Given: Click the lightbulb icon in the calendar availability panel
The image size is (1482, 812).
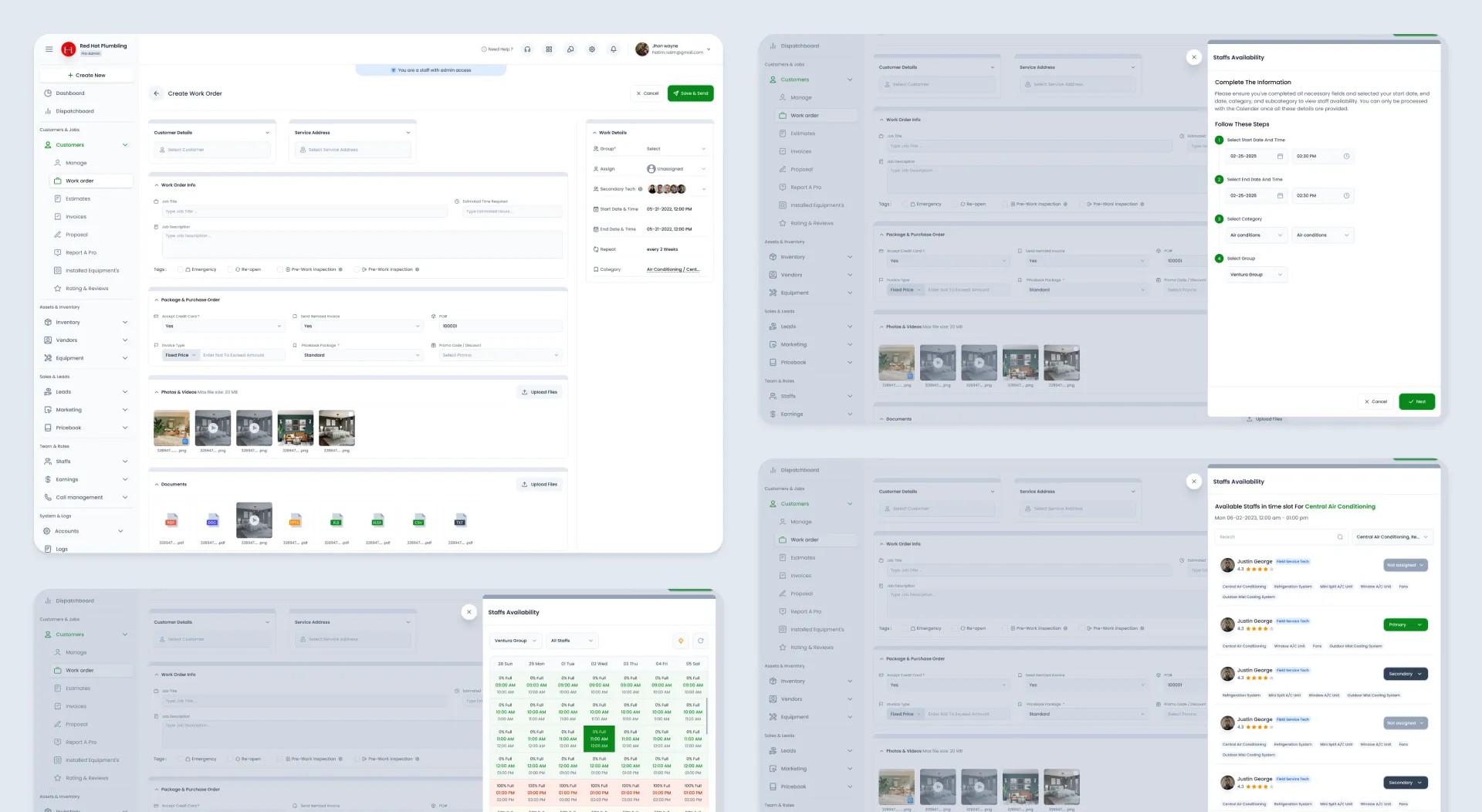Looking at the screenshot, I should tap(681, 641).
